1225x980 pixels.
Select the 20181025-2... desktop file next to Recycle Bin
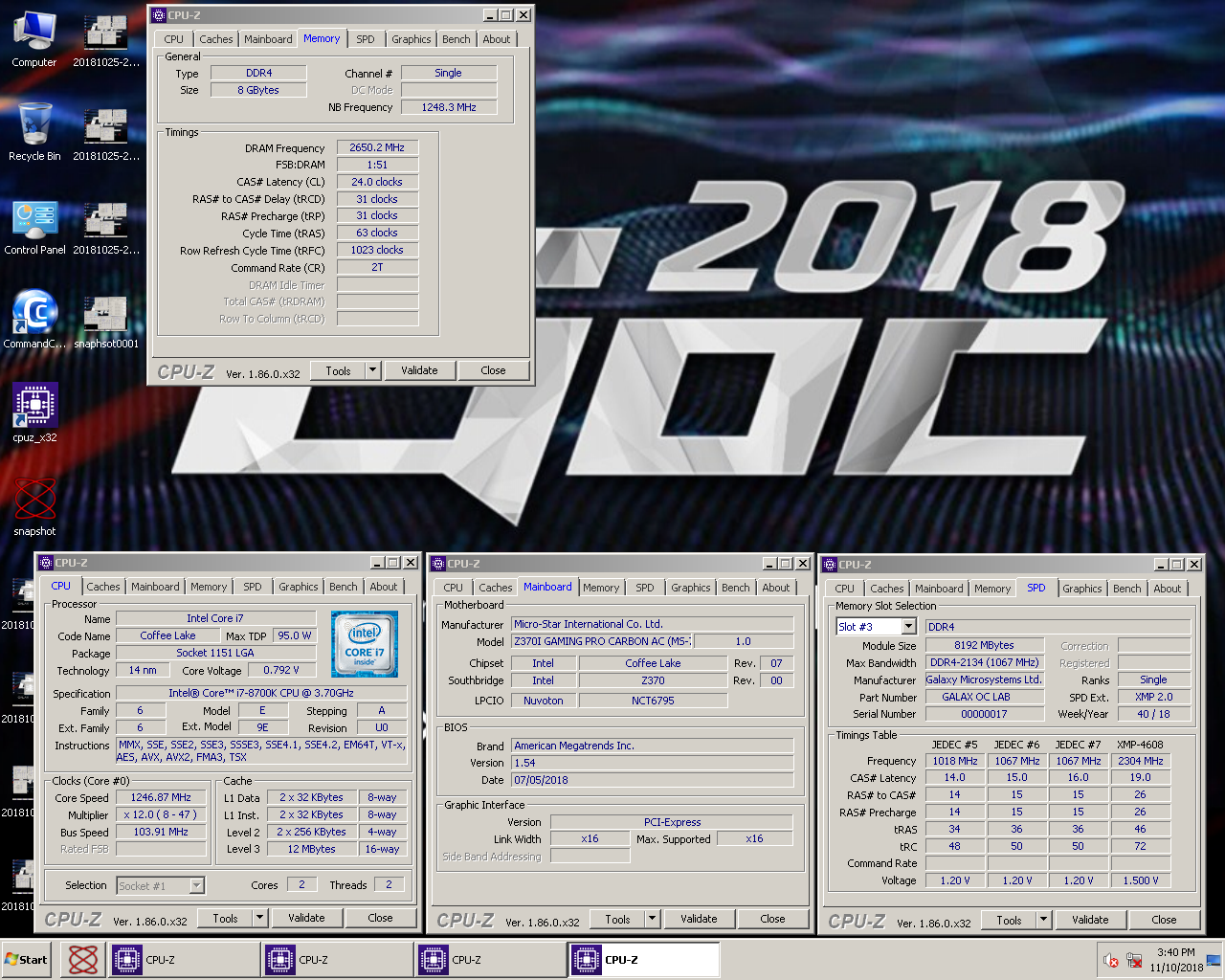pos(106,132)
